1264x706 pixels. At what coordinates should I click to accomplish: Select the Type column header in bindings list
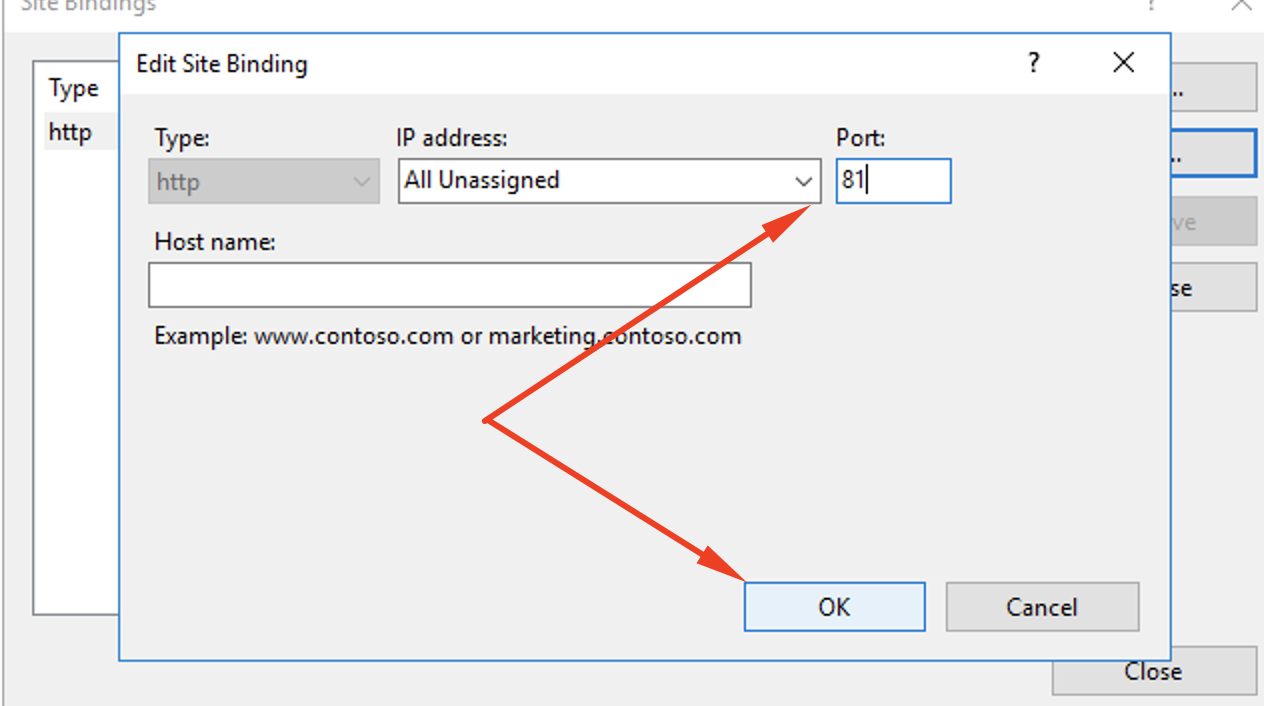74,89
